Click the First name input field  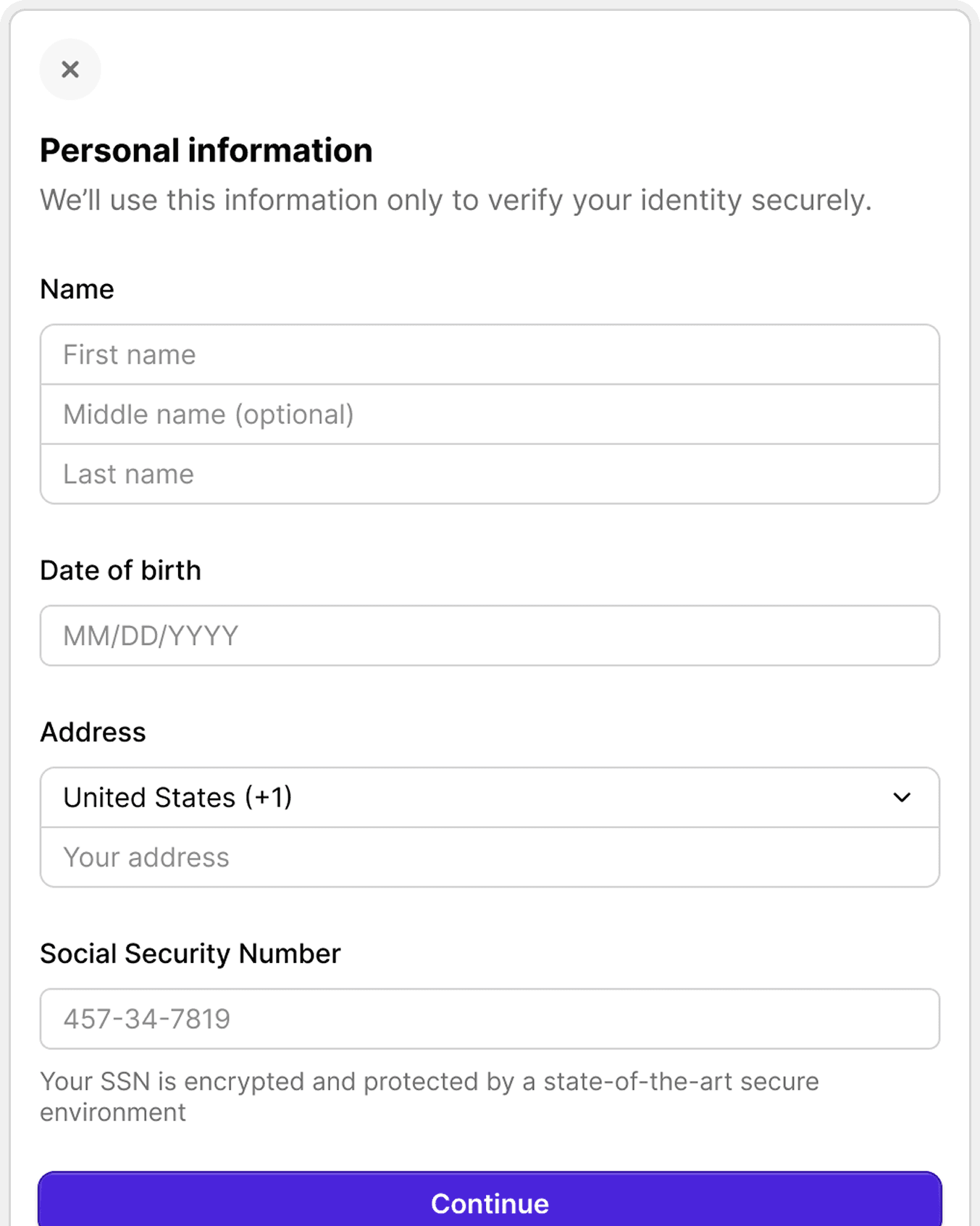(x=490, y=355)
